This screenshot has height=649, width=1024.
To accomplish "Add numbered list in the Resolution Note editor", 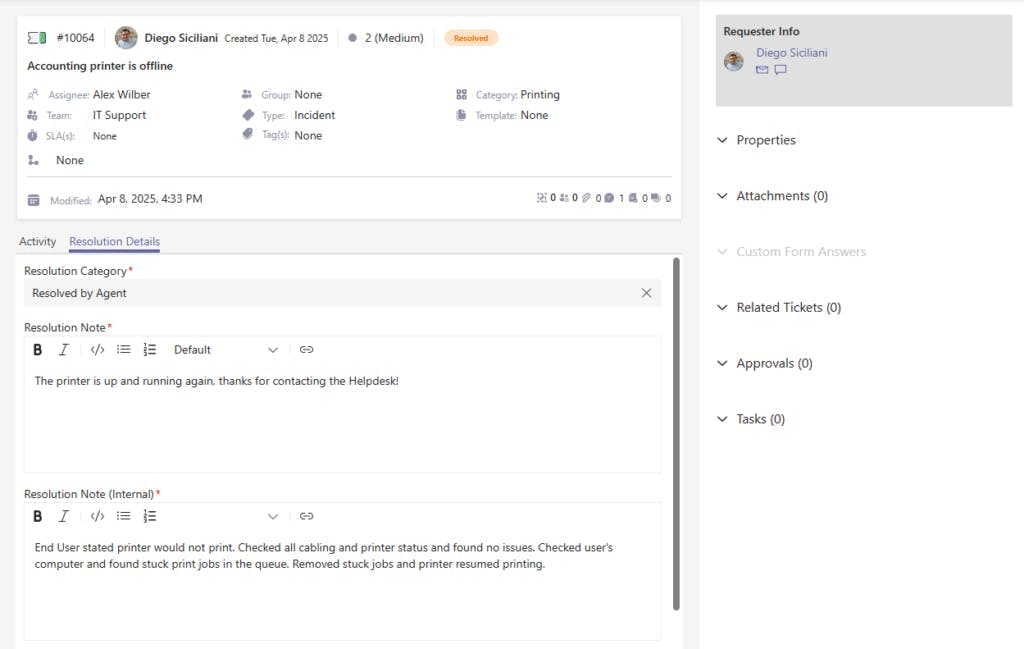I will 150,350.
